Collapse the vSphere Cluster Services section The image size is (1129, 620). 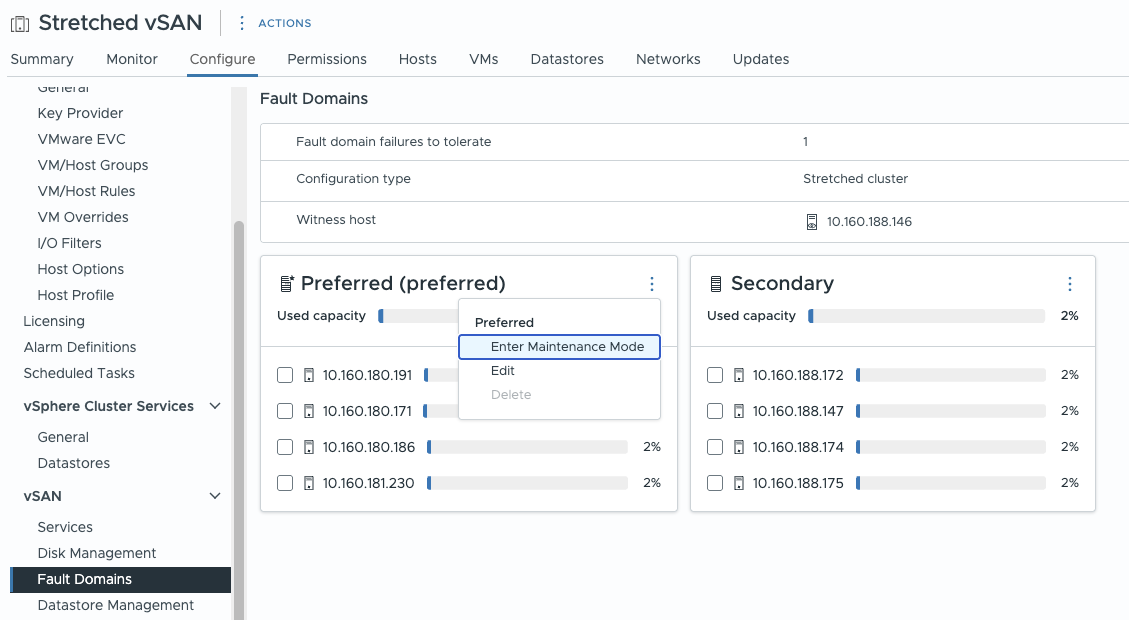click(x=215, y=406)
